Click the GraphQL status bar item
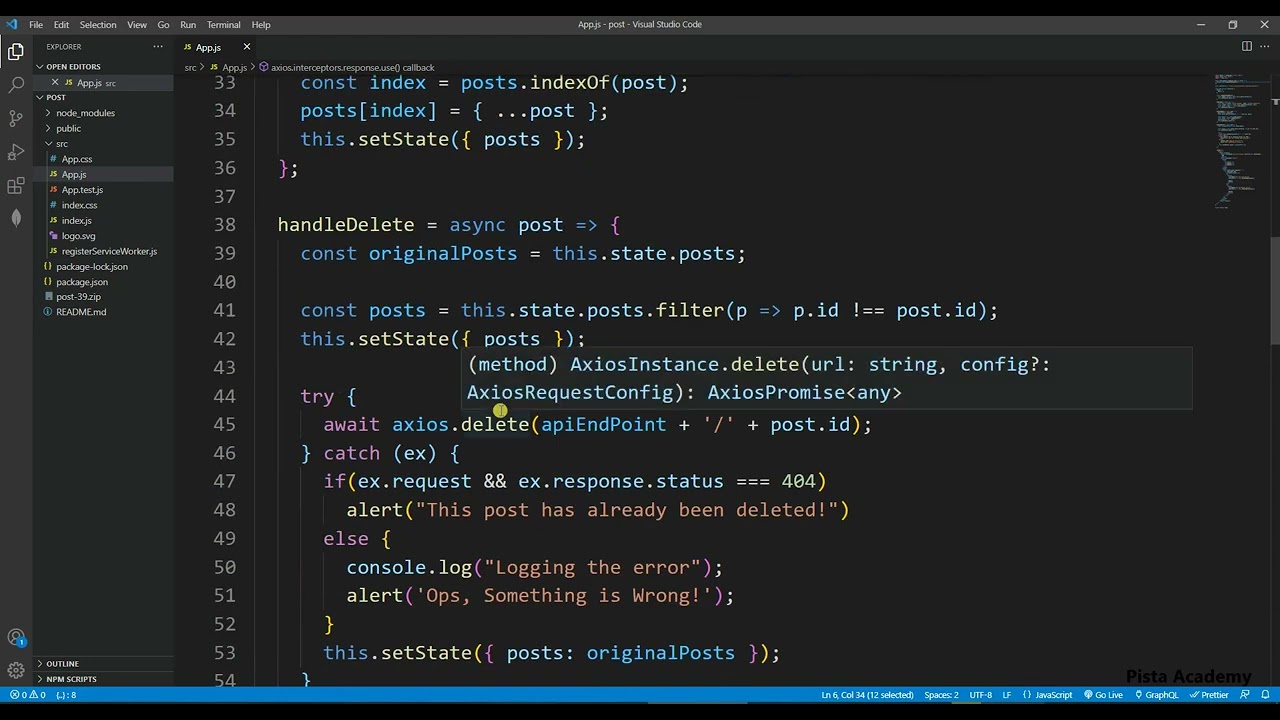The height and width of the screenshot is (720, 1280). coord(1155,695)
